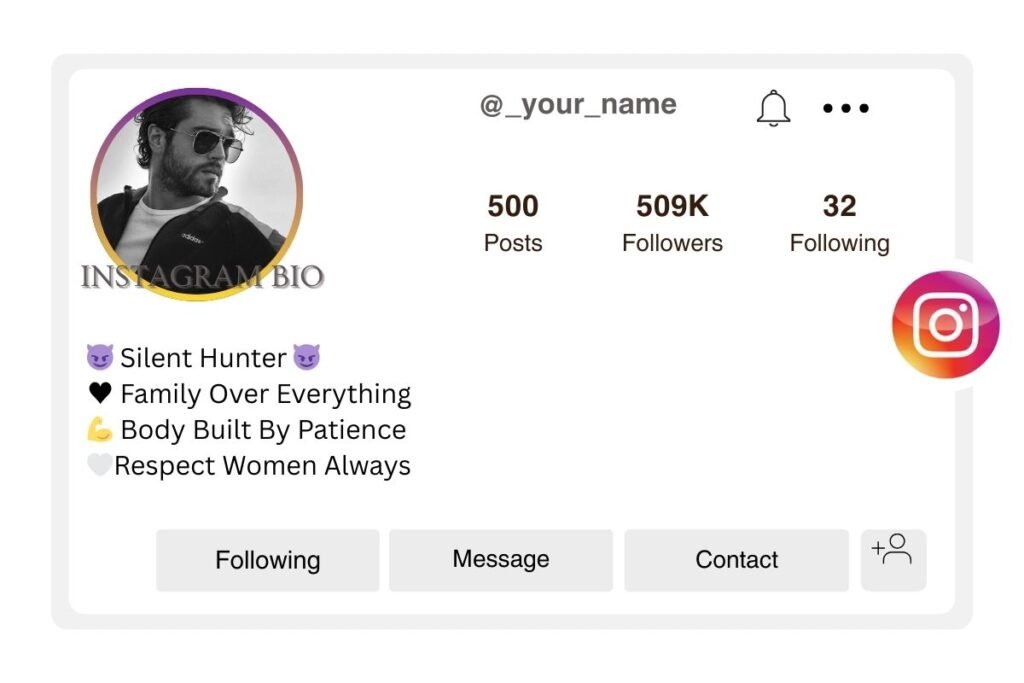Click the add-person follow suggestion icon

pos(893,560)
